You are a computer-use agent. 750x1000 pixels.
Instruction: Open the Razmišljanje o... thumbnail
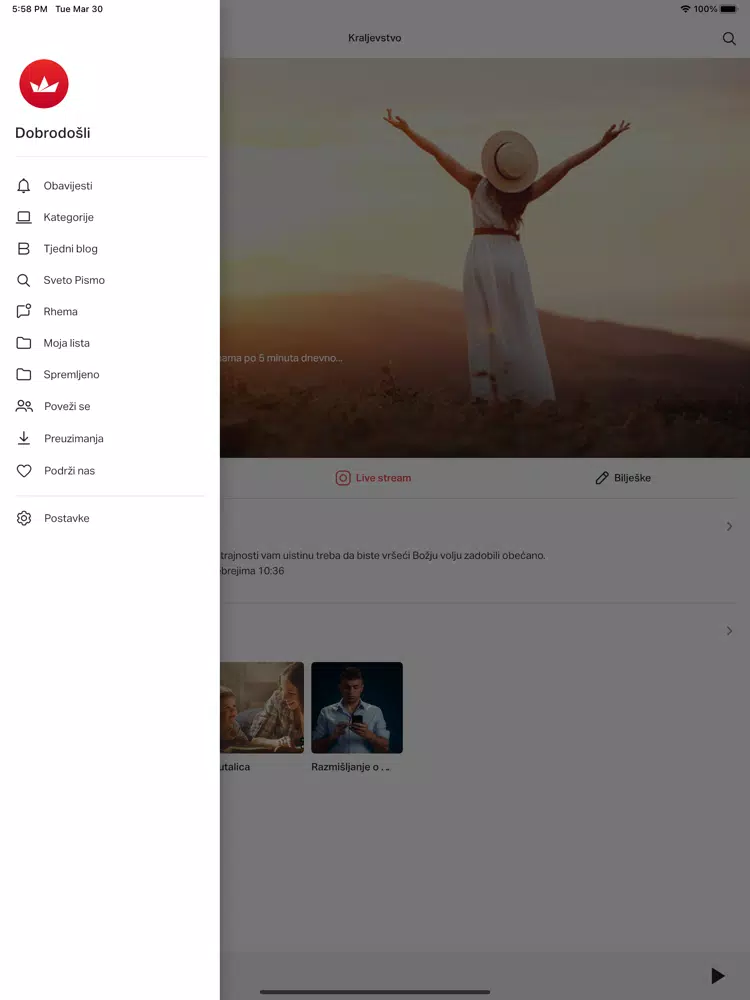(x=357, y=708)
